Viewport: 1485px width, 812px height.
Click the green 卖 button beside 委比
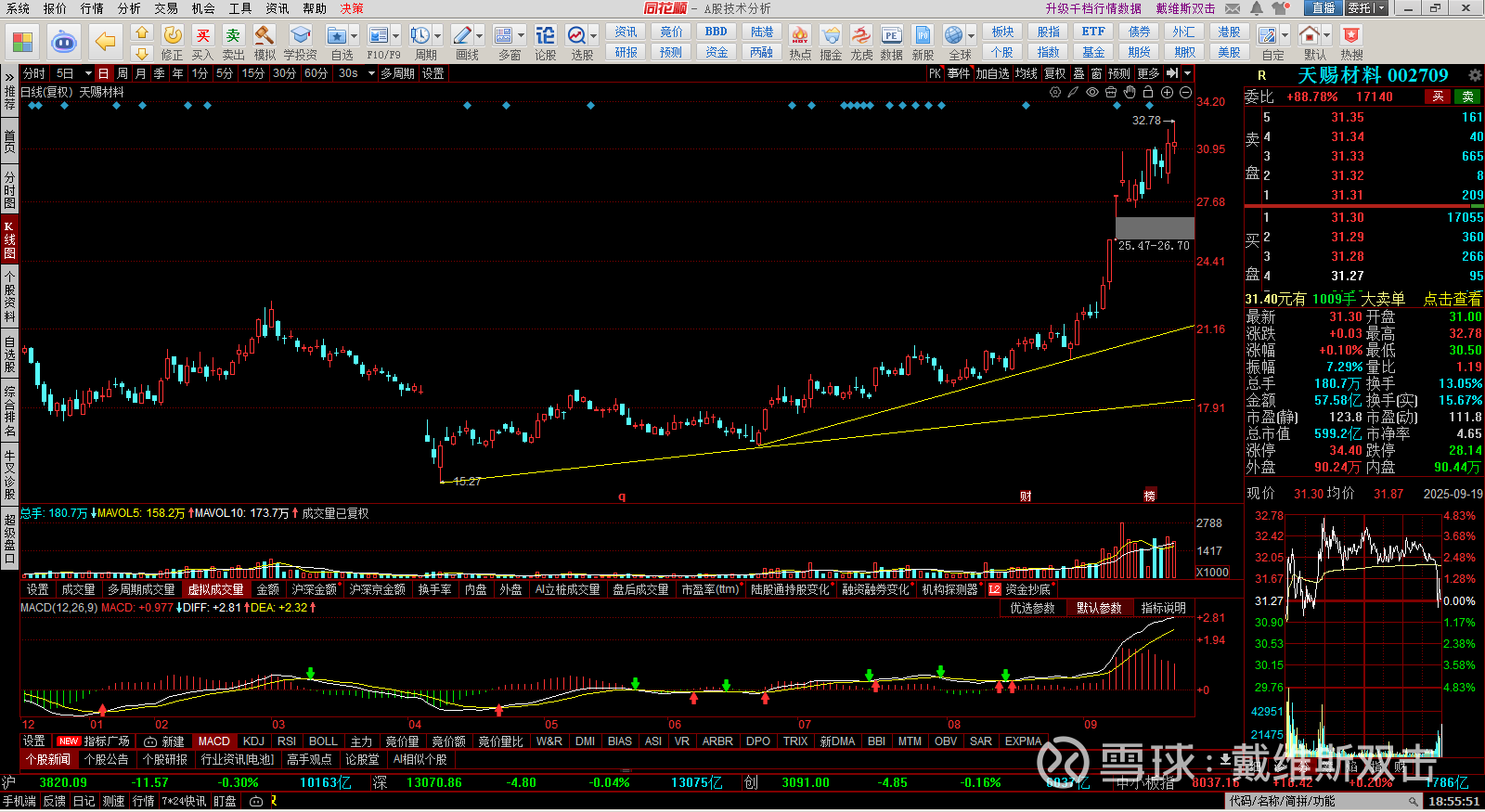click(1468, 97)
